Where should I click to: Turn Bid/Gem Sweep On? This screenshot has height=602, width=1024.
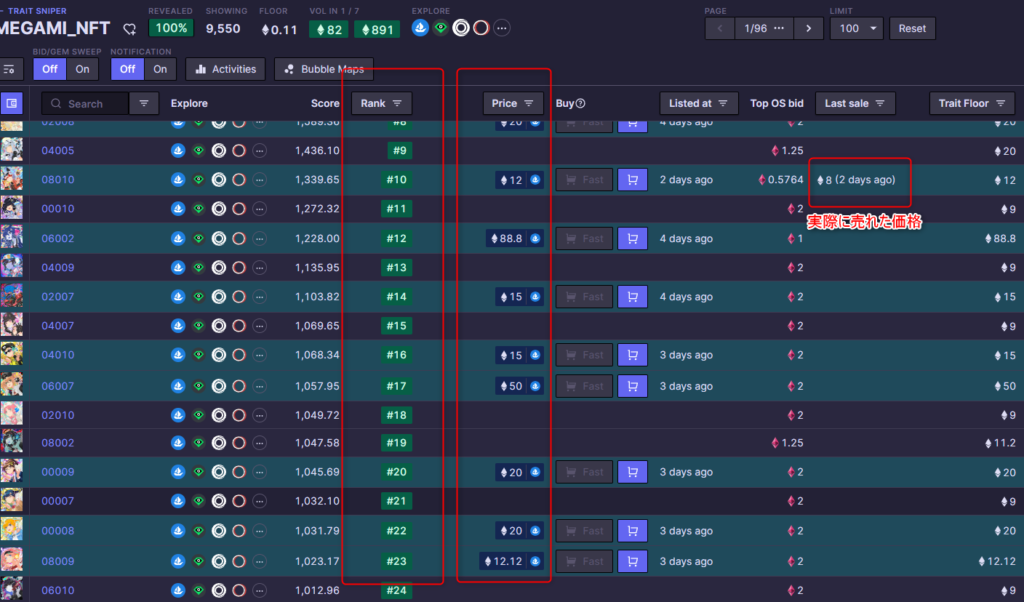[82, 69]
